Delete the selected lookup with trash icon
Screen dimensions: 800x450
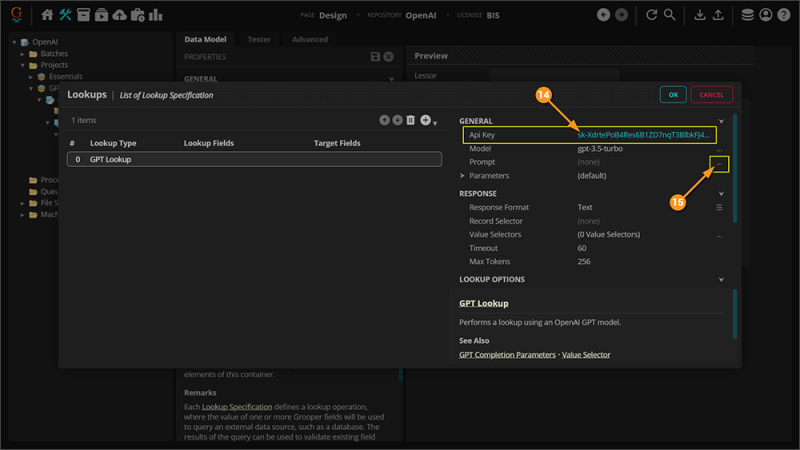click(411, 120)
